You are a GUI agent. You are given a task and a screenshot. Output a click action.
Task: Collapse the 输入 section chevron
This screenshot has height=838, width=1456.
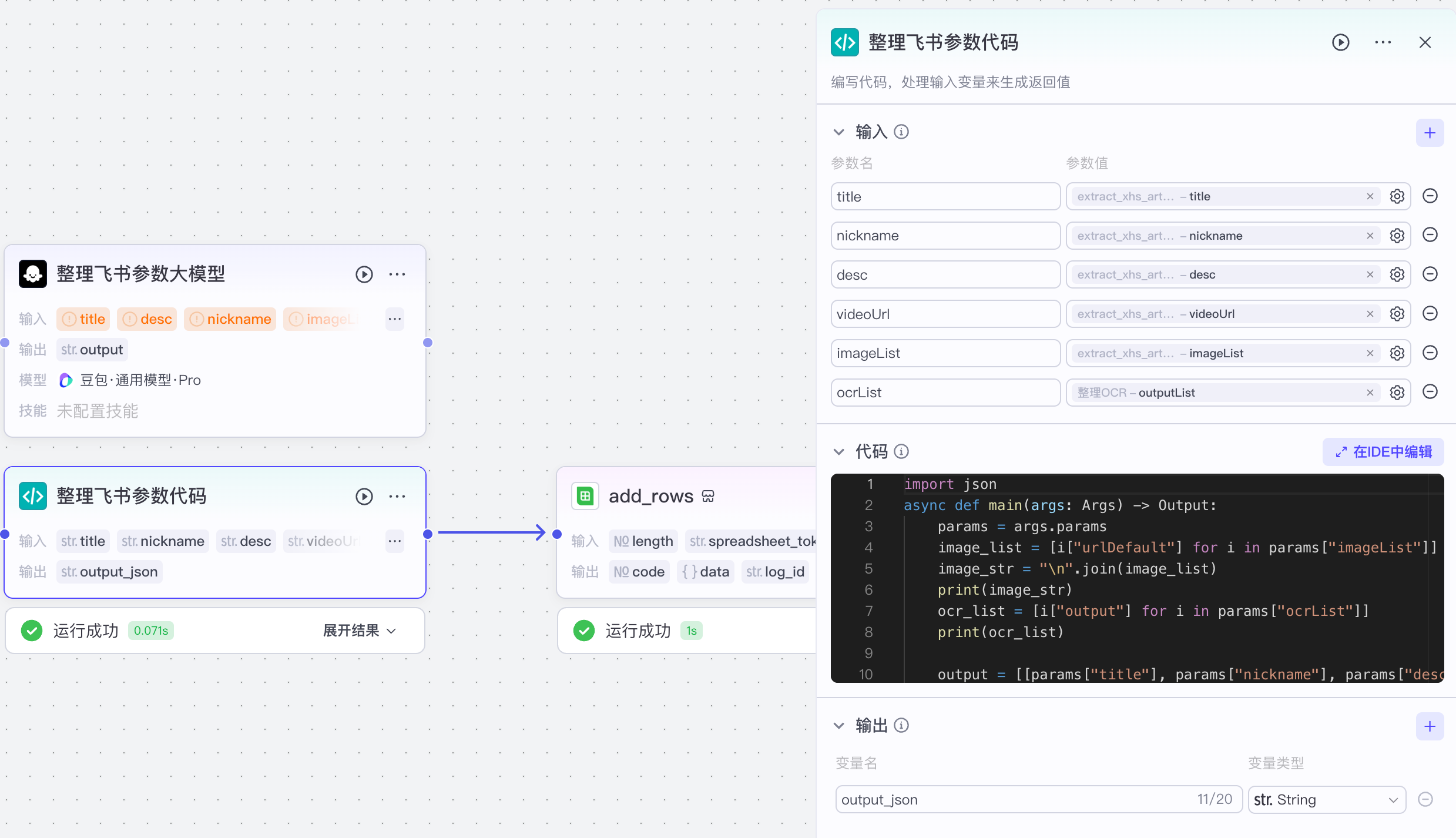click(839, 132)
